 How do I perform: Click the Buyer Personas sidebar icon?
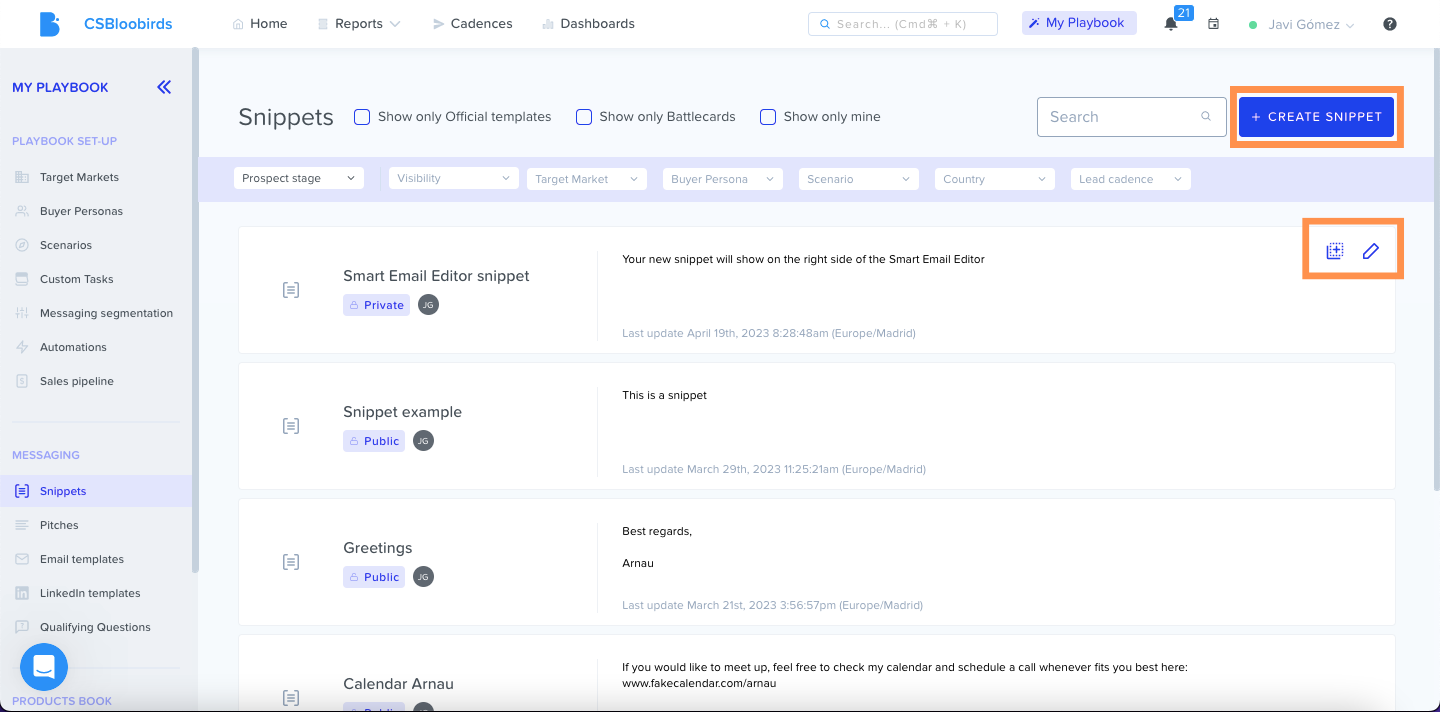22,211
